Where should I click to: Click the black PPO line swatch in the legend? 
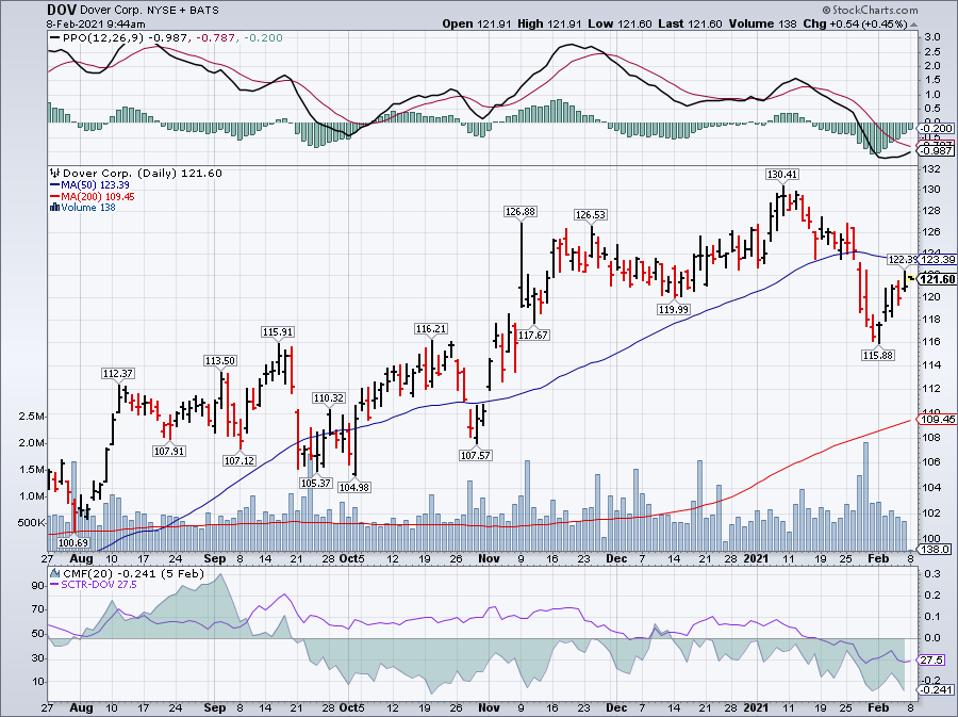(53, 38)
